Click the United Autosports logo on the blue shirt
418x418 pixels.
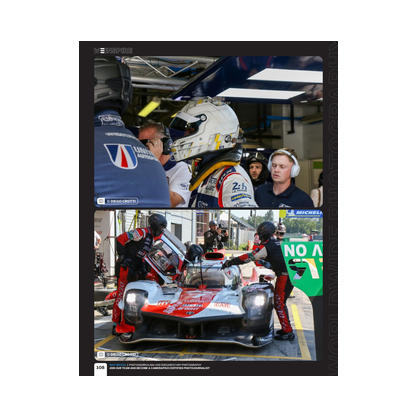(x=121, y=156)
